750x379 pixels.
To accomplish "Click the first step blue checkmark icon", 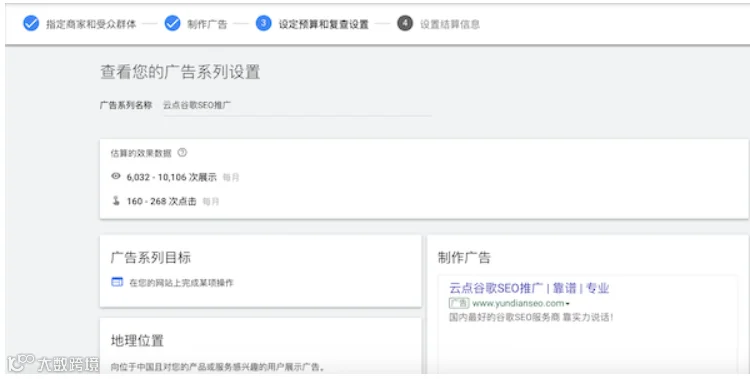I will click(31, 23).
